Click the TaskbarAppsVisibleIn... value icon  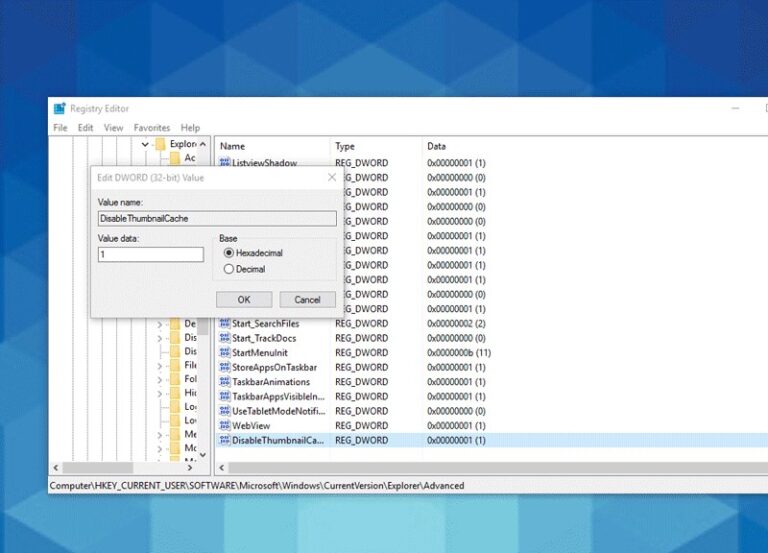pyautogui.click(x=224, y=396)
